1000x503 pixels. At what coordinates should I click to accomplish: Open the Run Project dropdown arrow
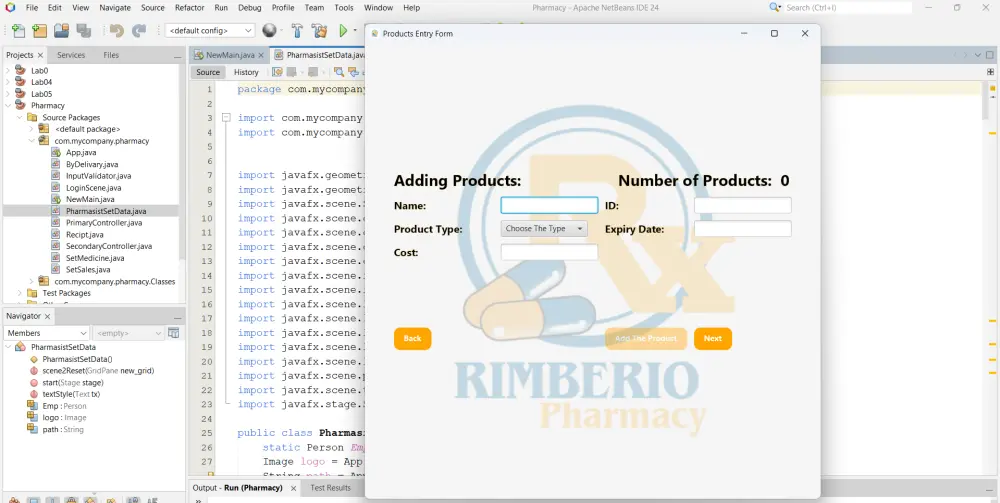355,31
